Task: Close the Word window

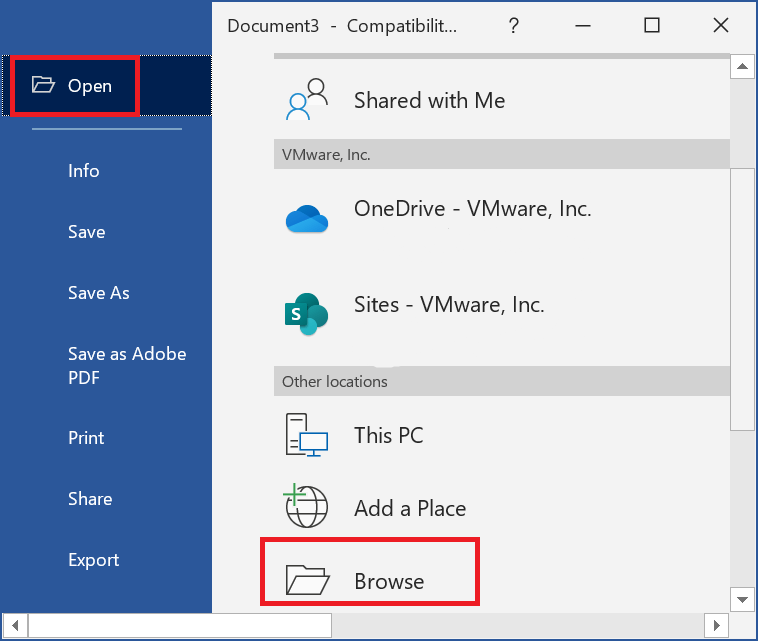Action: tap(721, 25)
